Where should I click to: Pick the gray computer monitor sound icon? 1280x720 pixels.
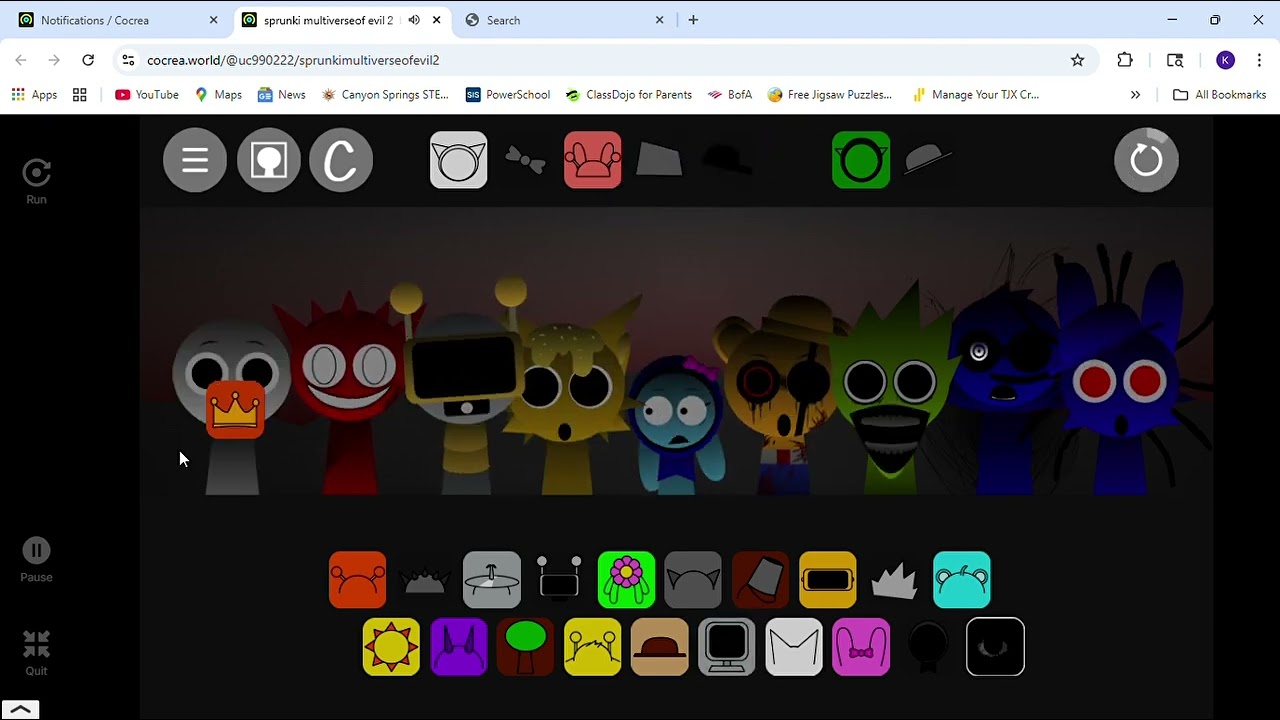click(727, 647)
